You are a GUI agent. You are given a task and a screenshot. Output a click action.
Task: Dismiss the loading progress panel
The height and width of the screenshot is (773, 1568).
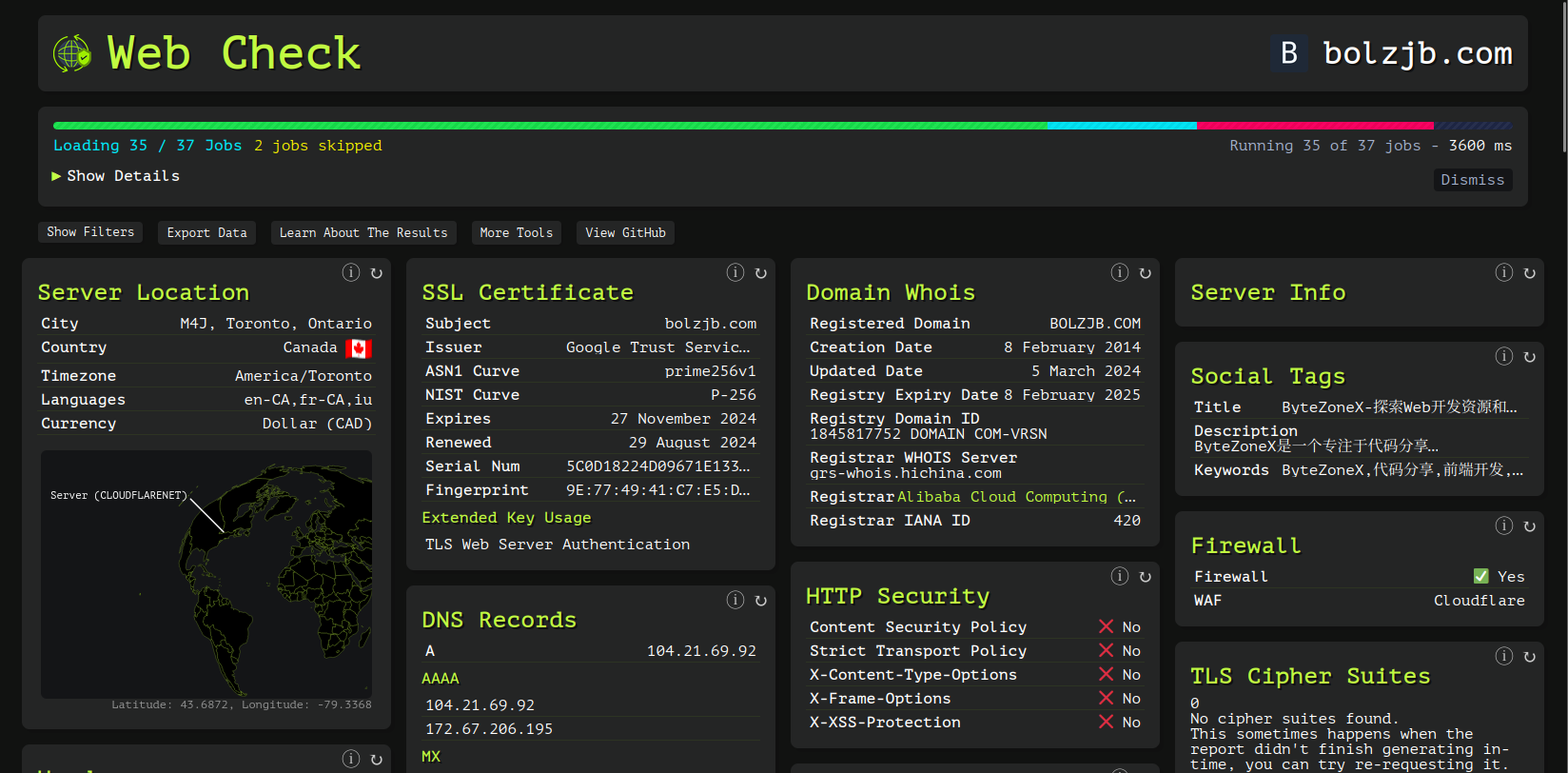1472,180
